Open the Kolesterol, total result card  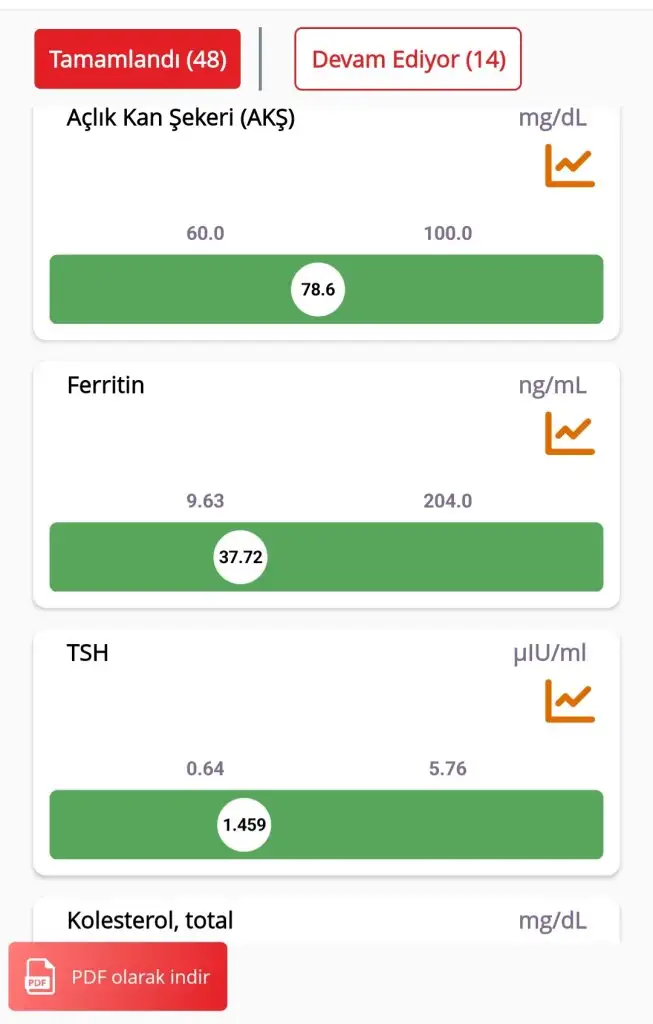(x=150, y=920)
